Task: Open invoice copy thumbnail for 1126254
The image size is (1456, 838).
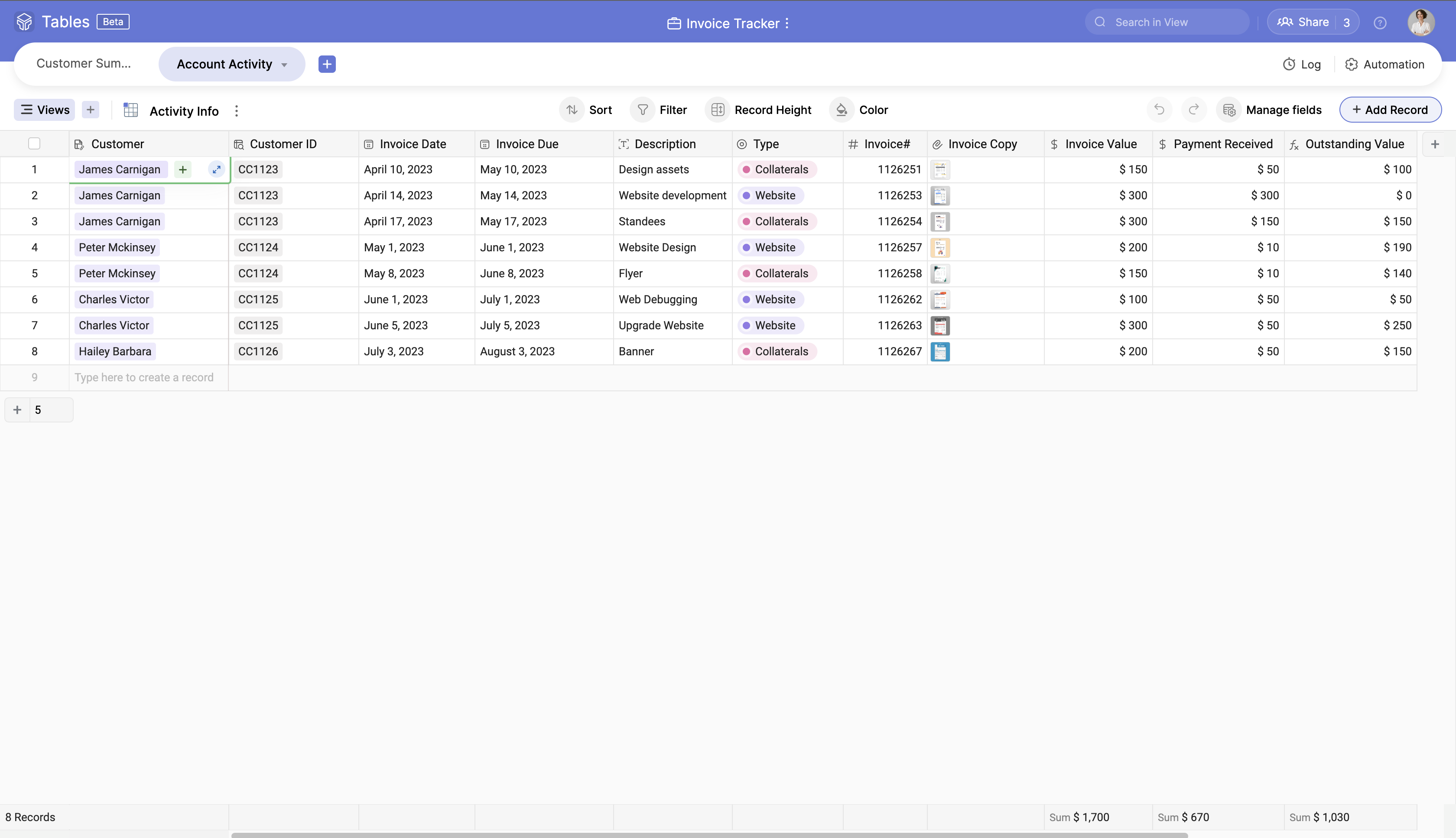Action: [x=940, y=221]
